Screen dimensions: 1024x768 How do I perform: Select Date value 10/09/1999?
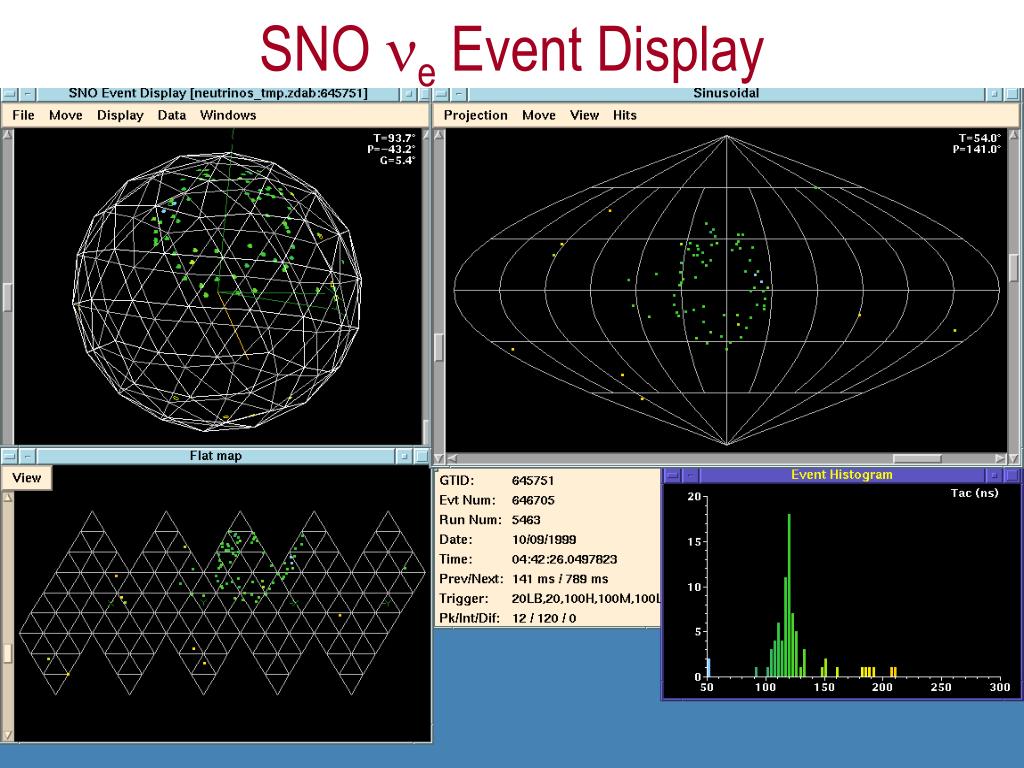544,539
